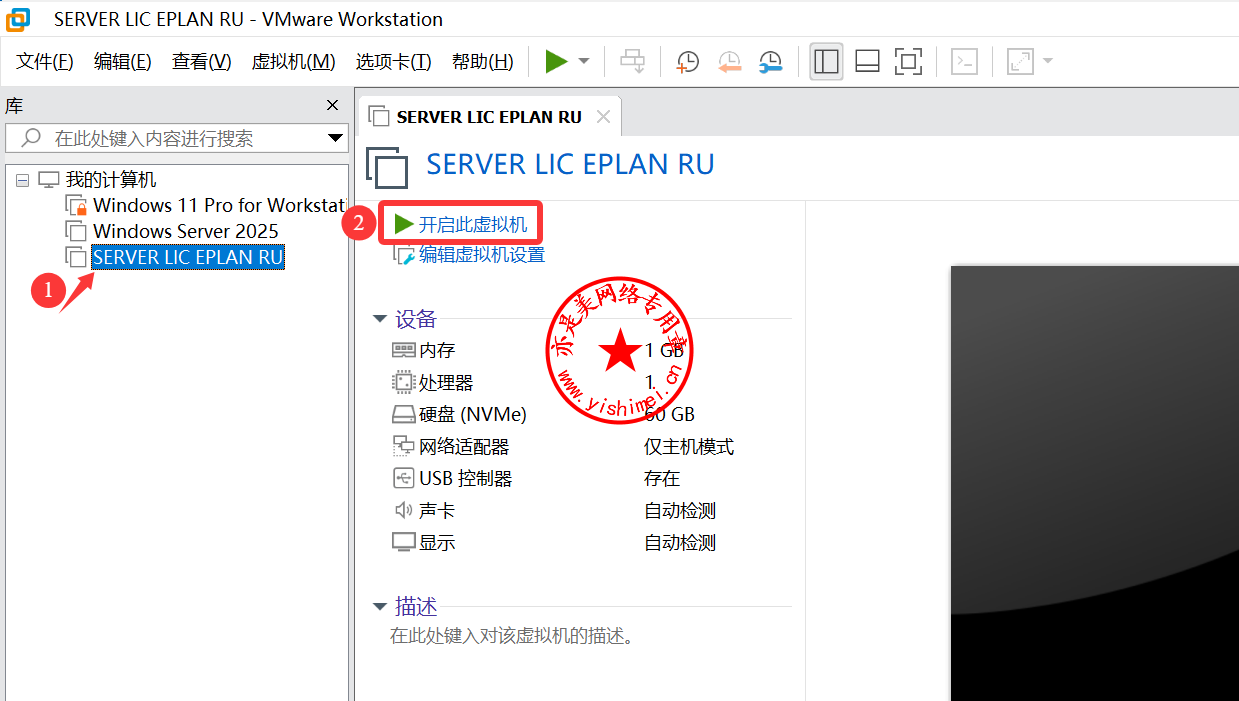Select Windows Server 2025 in library

click(x=185, y=231)
